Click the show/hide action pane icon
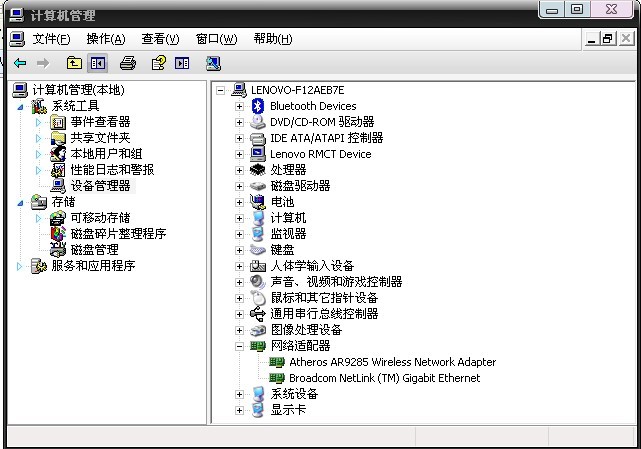641x449 pixels. (182, 63)
